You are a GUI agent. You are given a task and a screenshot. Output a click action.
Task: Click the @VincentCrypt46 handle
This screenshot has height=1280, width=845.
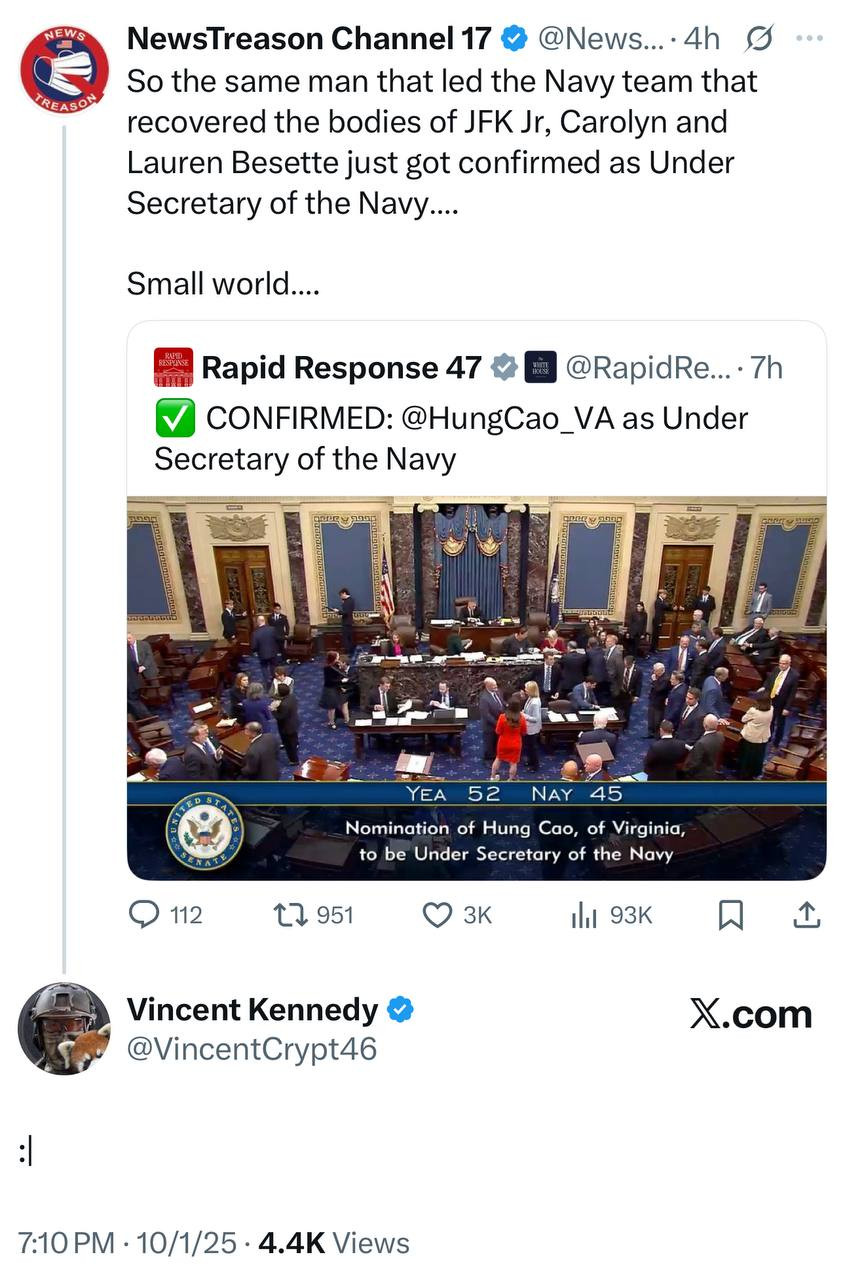click(x=251, y=1049)
